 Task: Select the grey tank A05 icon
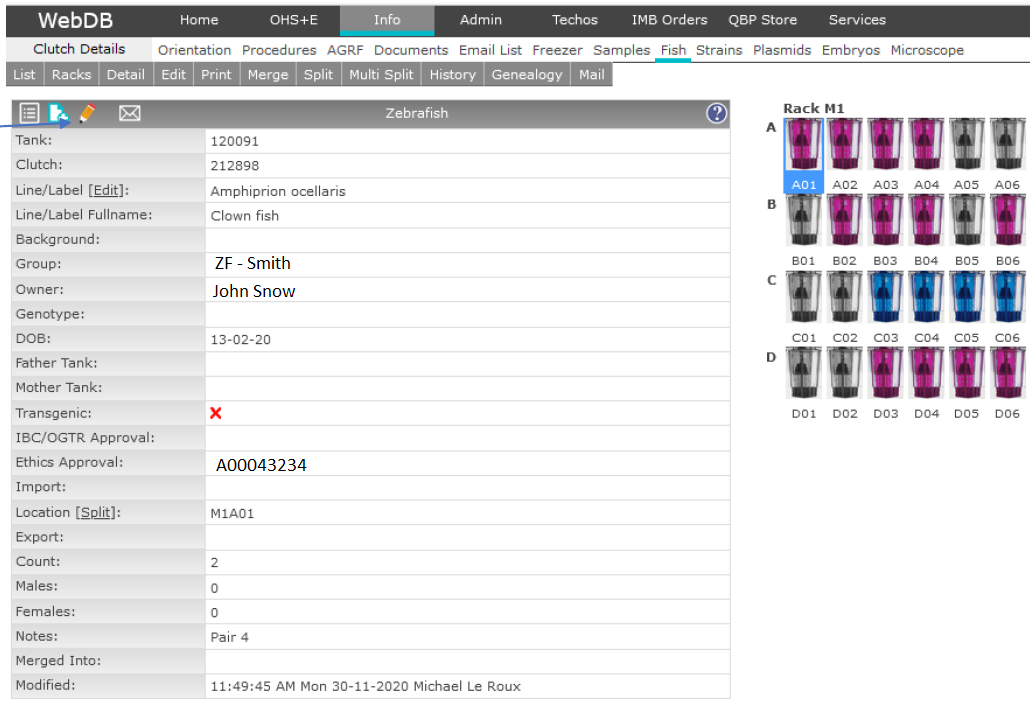pyautogui.click(x=967, y=147)
